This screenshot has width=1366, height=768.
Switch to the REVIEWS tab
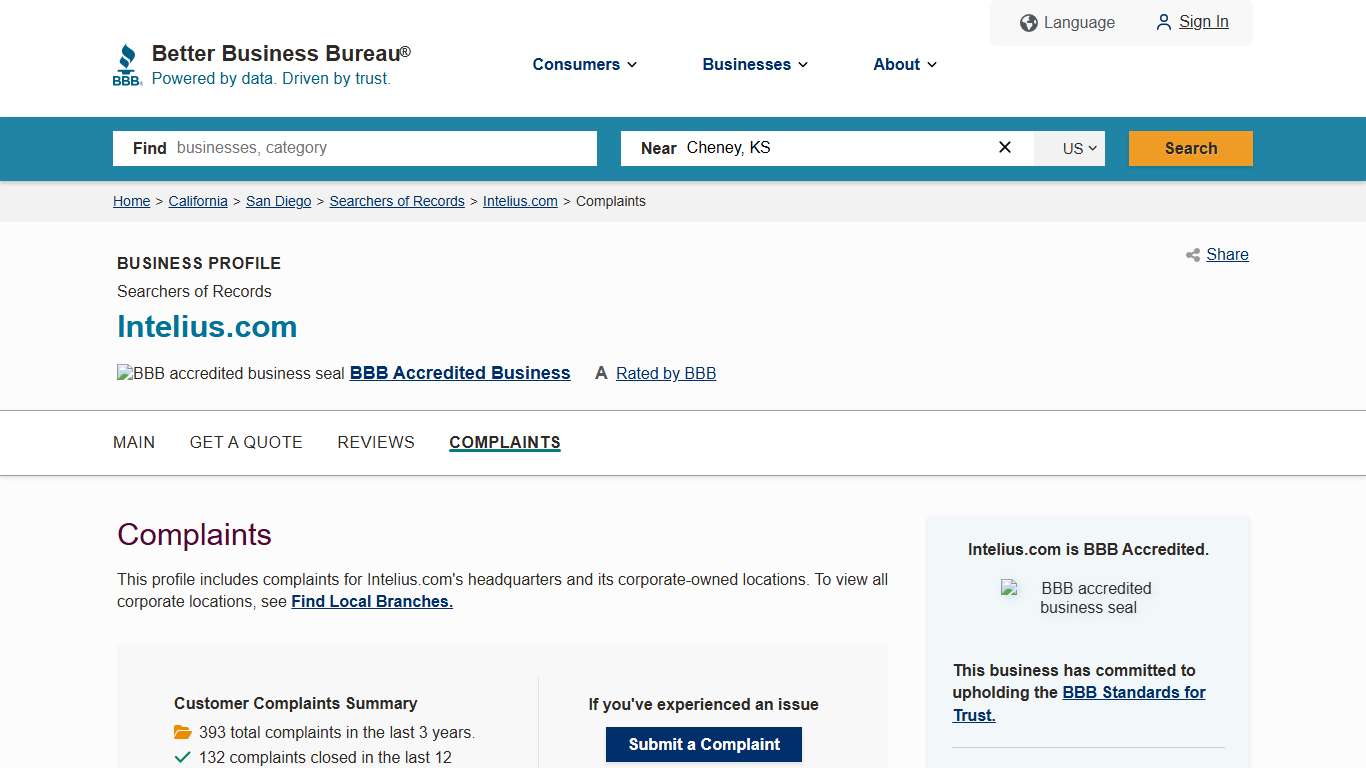click(x=376, y=442)
